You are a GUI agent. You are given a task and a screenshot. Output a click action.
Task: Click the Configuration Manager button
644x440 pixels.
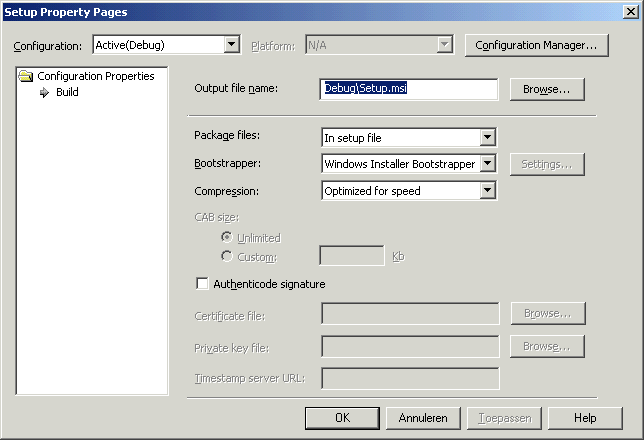[536, 45]
